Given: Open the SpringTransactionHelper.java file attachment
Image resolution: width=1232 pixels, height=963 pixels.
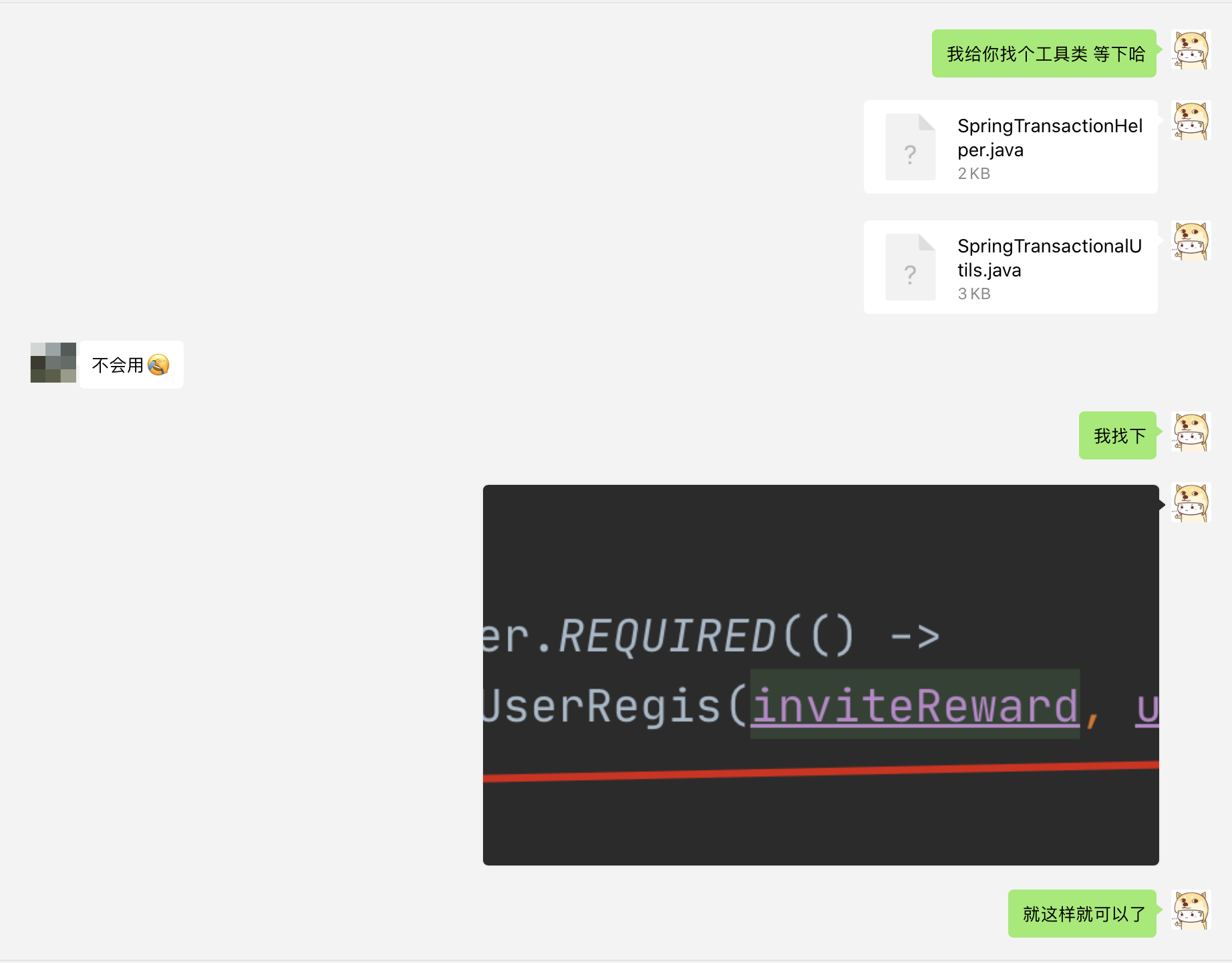Looking at the screenshot, I should point(1010,147).
